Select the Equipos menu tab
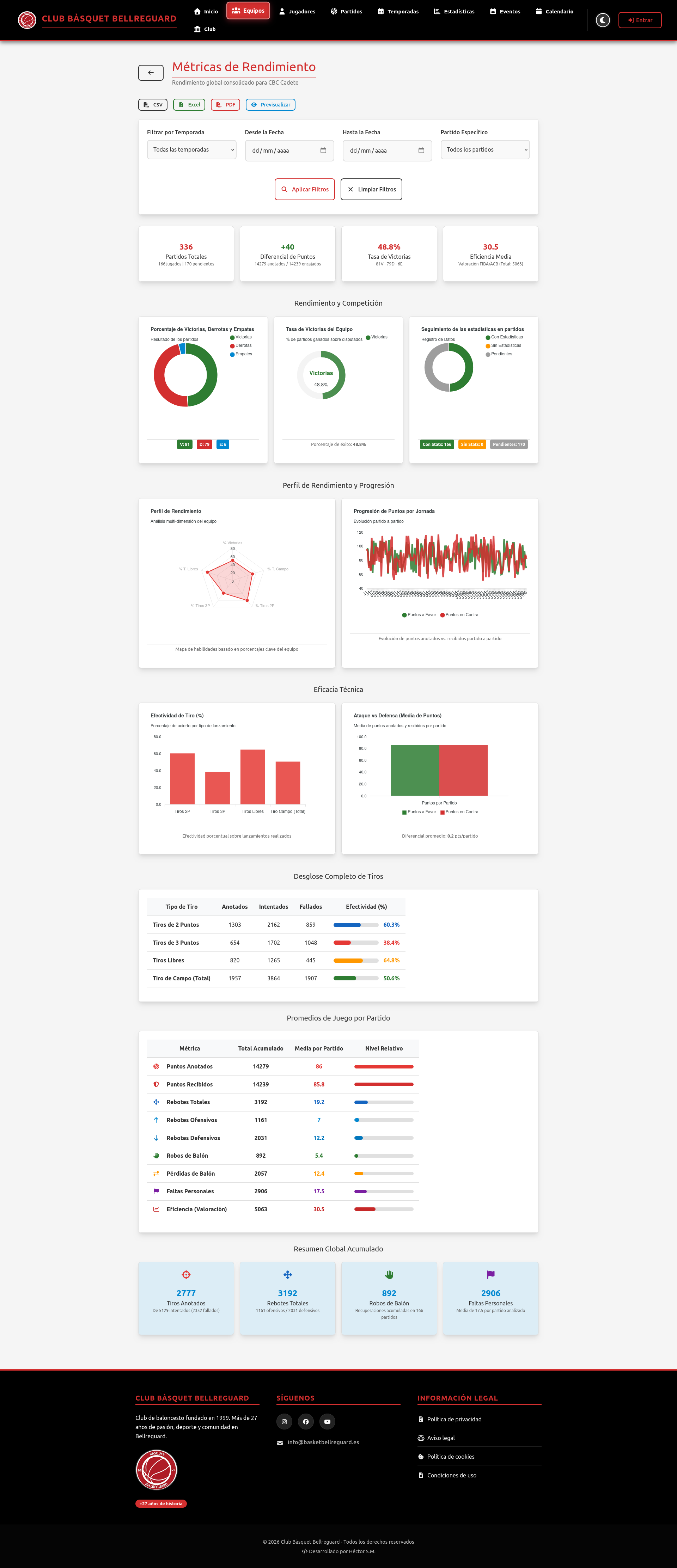 coord(248,11)
